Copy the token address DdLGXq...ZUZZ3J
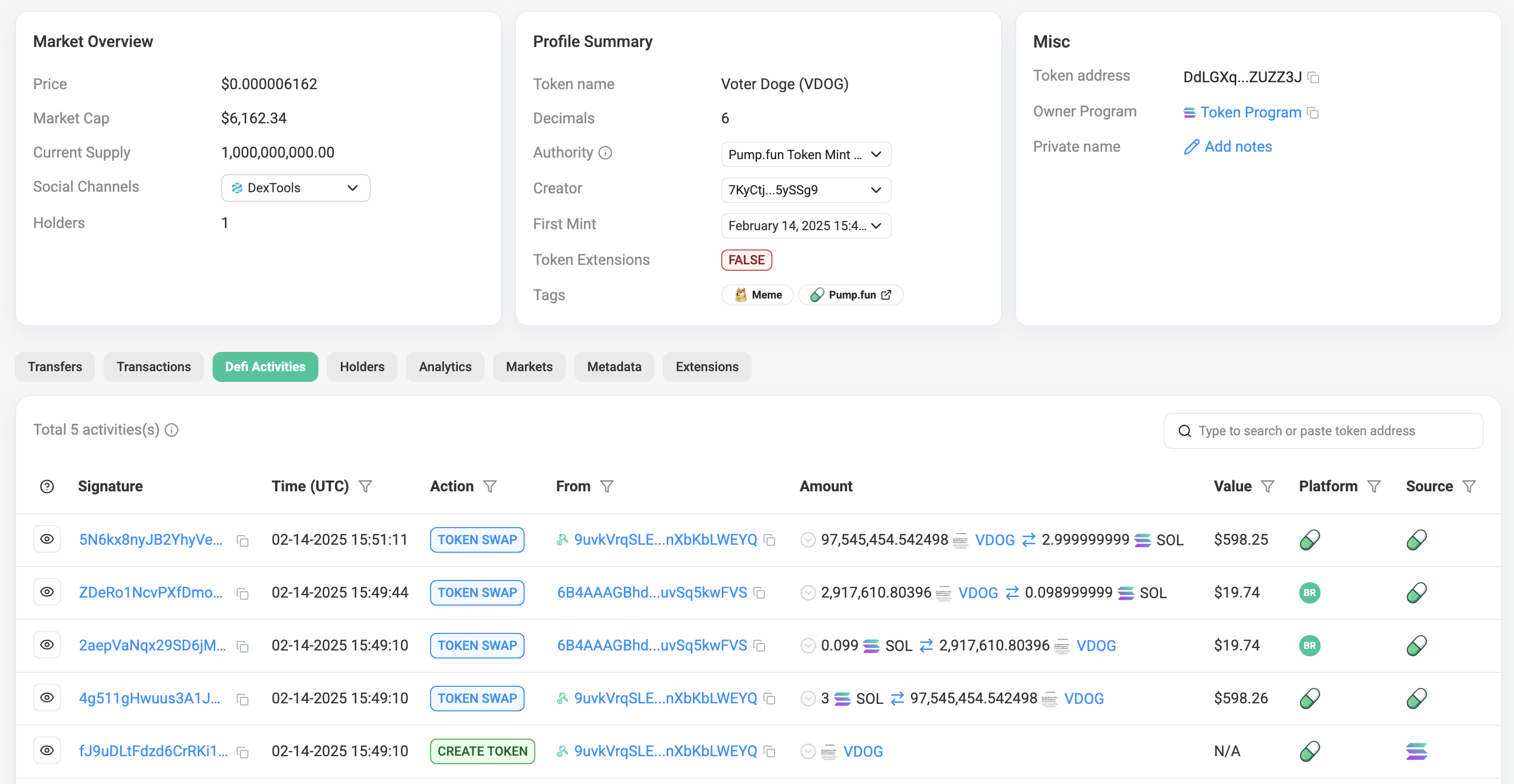The image size is (1514, 784). point(1314,77)
